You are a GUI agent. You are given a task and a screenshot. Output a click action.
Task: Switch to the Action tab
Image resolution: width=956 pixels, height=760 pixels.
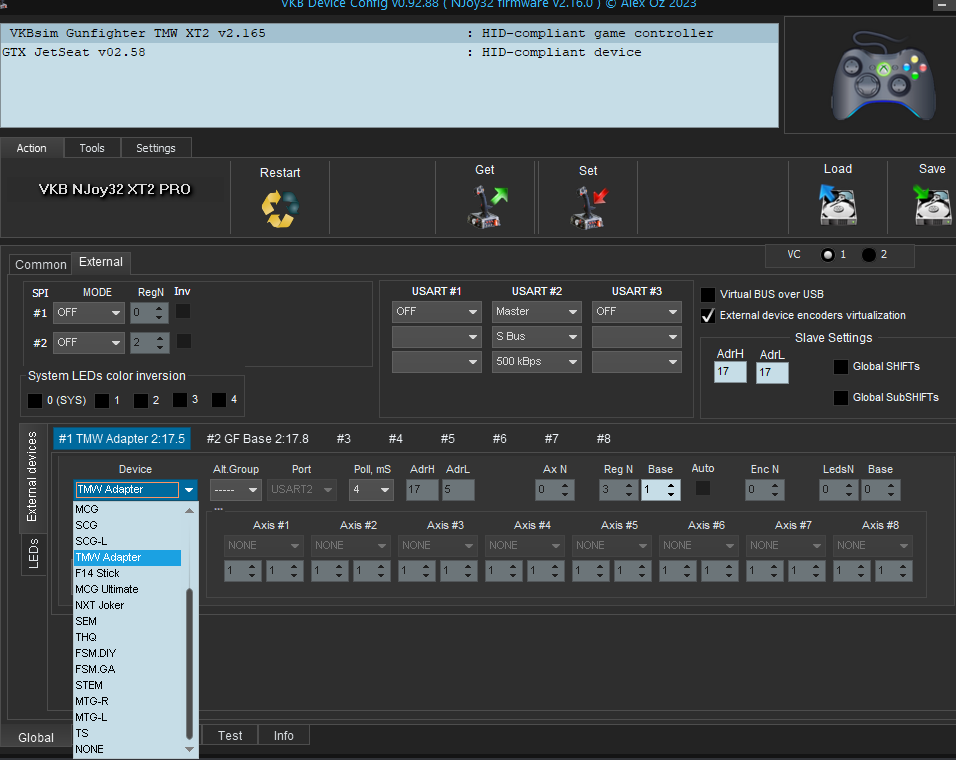click(x=32, y=148)
